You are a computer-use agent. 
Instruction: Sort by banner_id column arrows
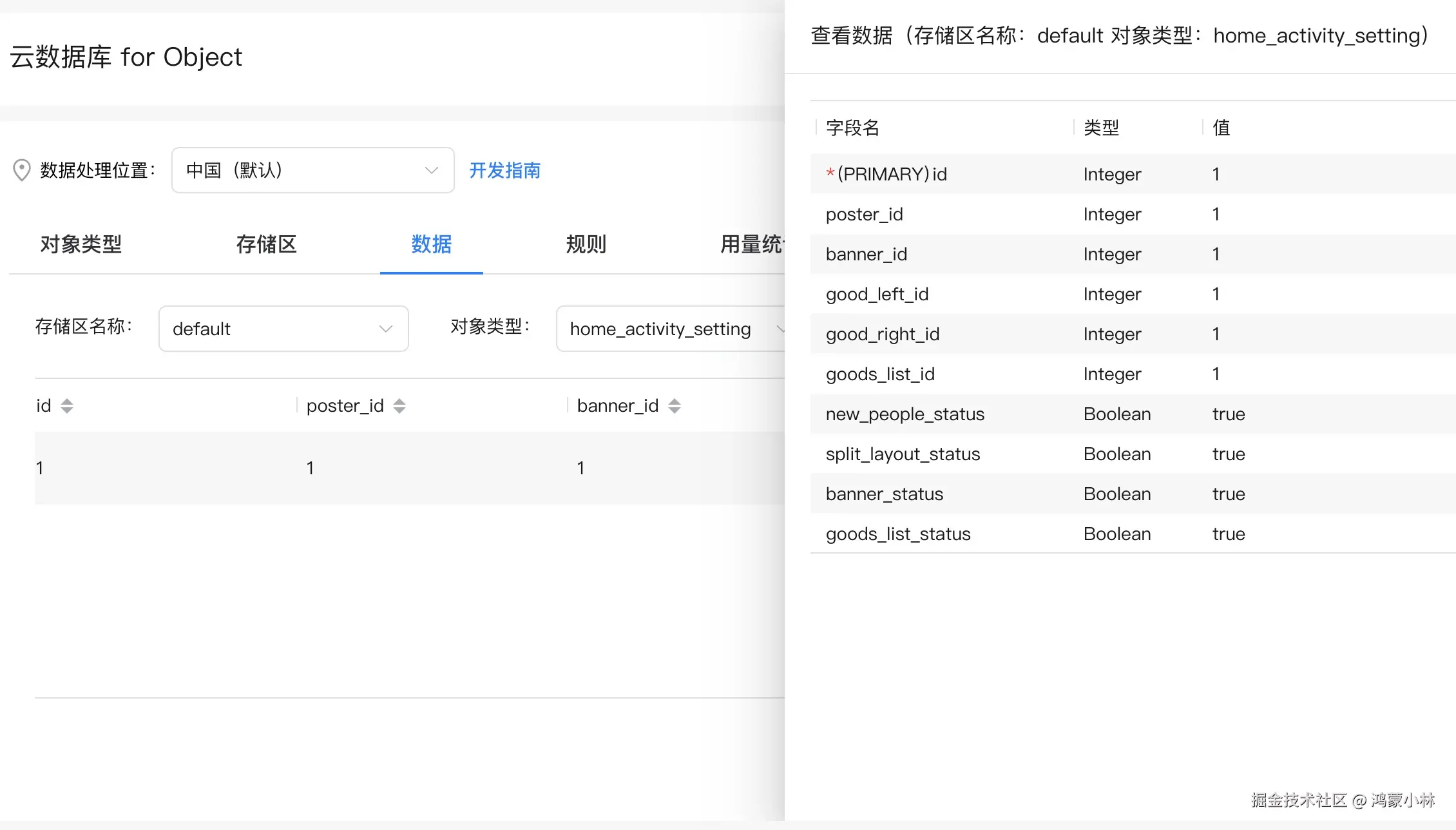coord(675,406)
